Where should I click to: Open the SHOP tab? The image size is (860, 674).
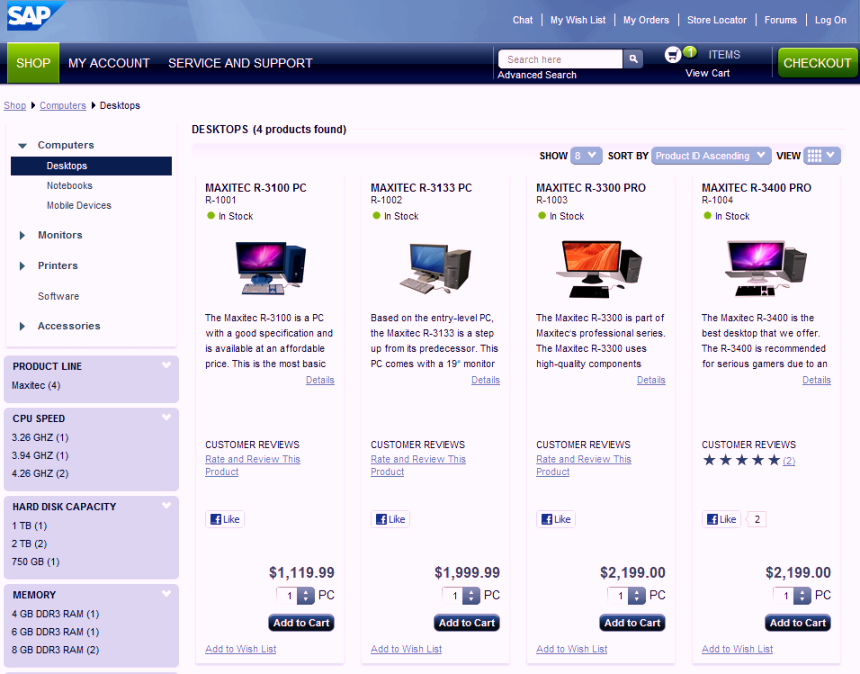[33, 63]
